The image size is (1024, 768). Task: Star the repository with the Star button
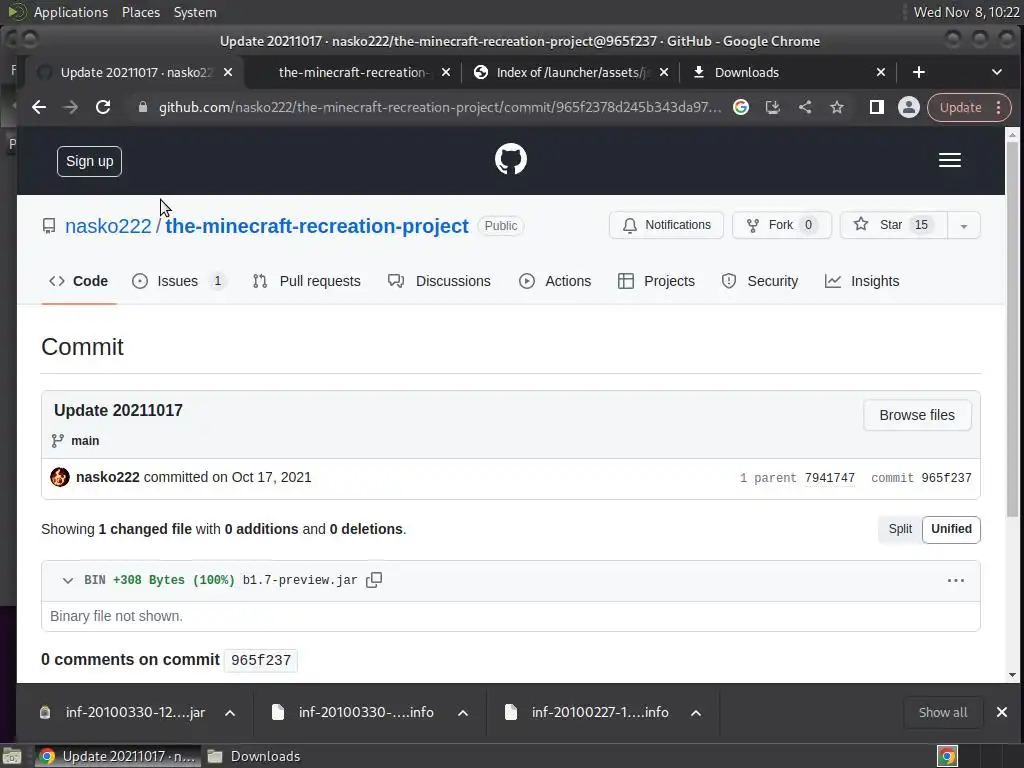(x=893, y=225)
